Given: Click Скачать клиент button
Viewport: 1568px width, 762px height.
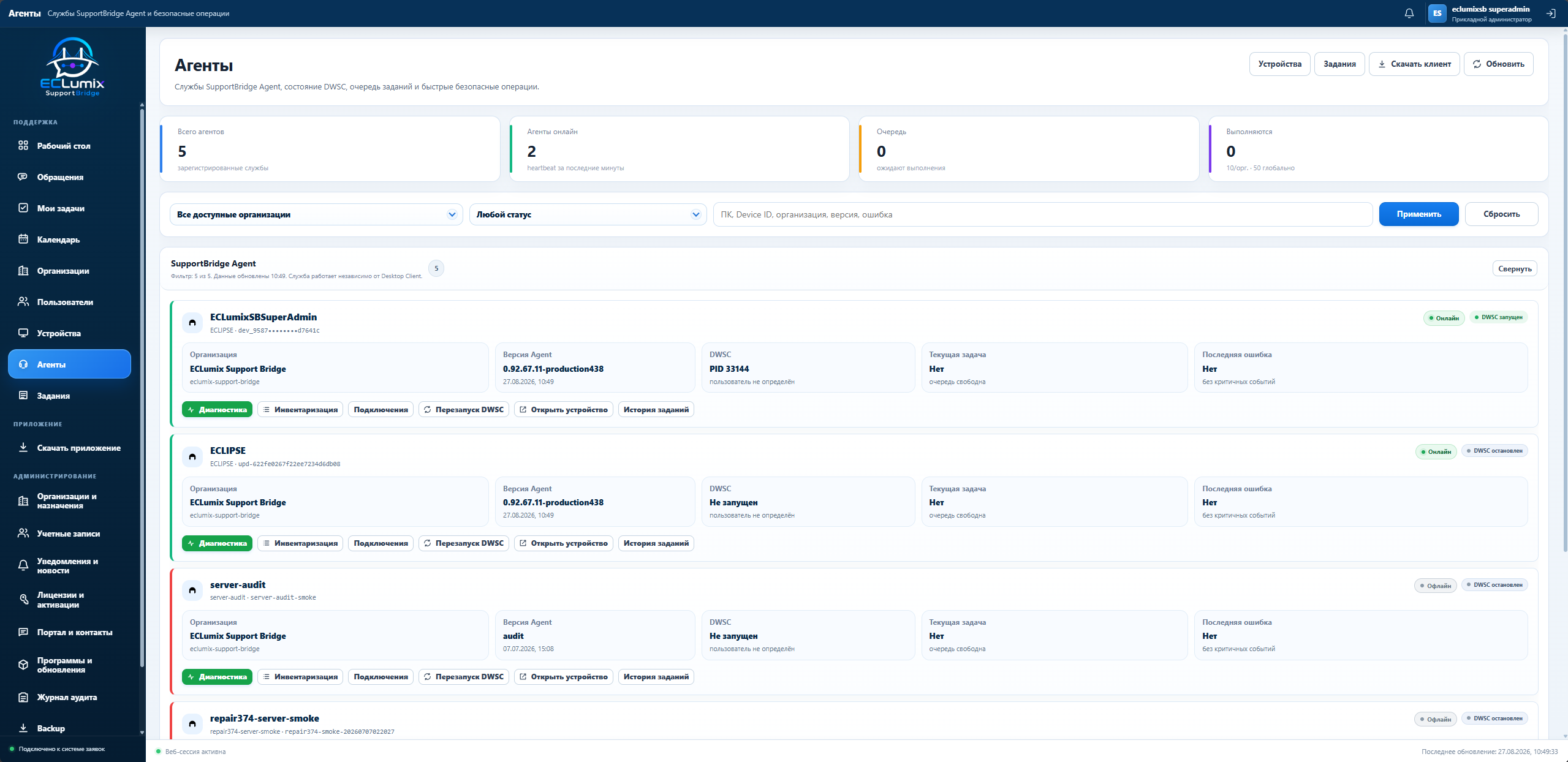Looking at the screenshot, I should 1415,64.
